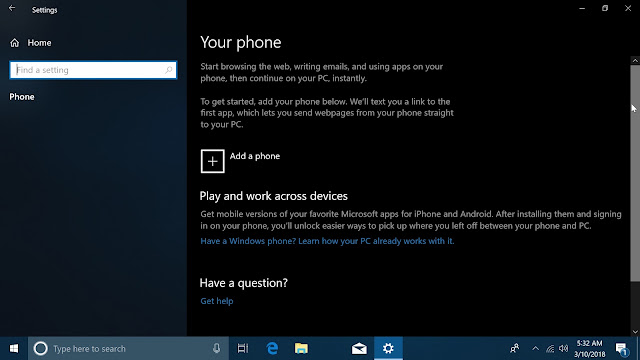The image size is (640, 360).
Task: Click the Find a setting search box
Action: [93, 70]
